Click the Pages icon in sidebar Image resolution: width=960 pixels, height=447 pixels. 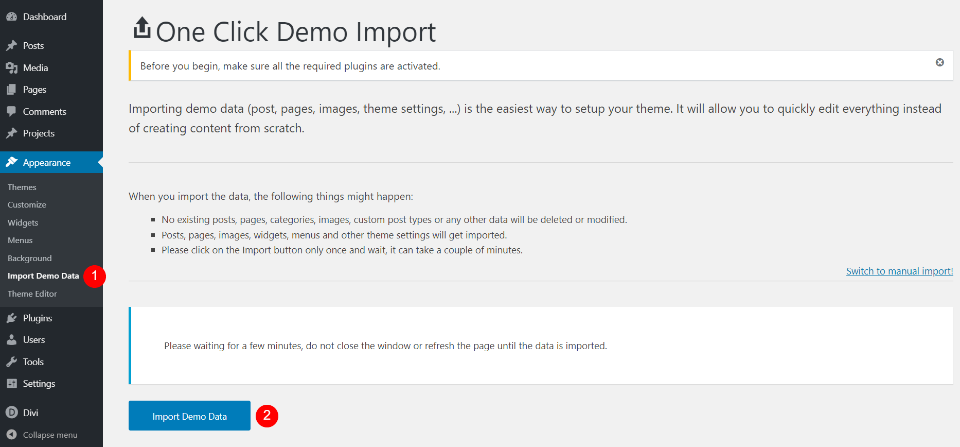pos(11,90)
